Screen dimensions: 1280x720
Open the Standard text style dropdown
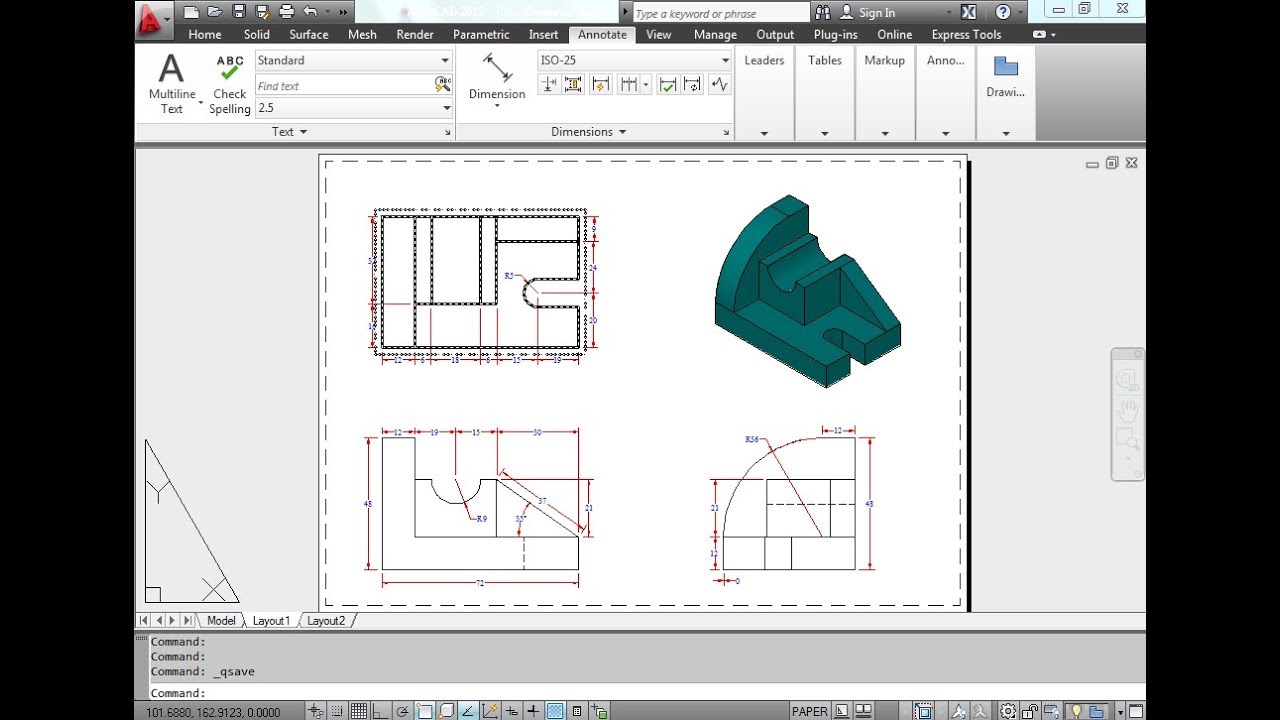point(354,60)
